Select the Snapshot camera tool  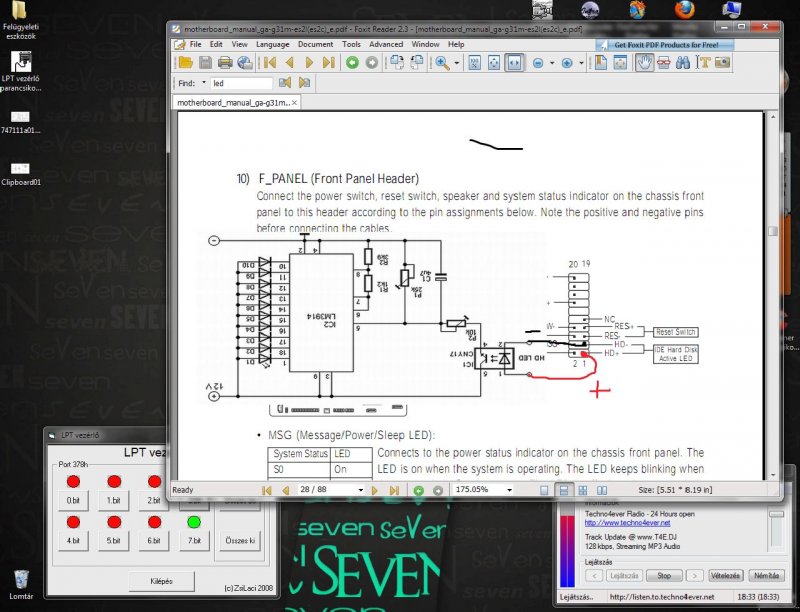tap(722, 63)
